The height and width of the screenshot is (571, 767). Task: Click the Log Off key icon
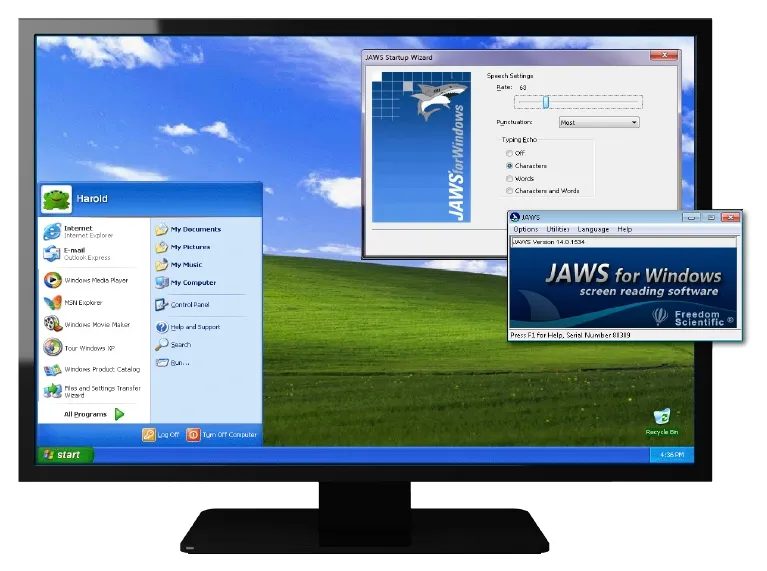149,434
